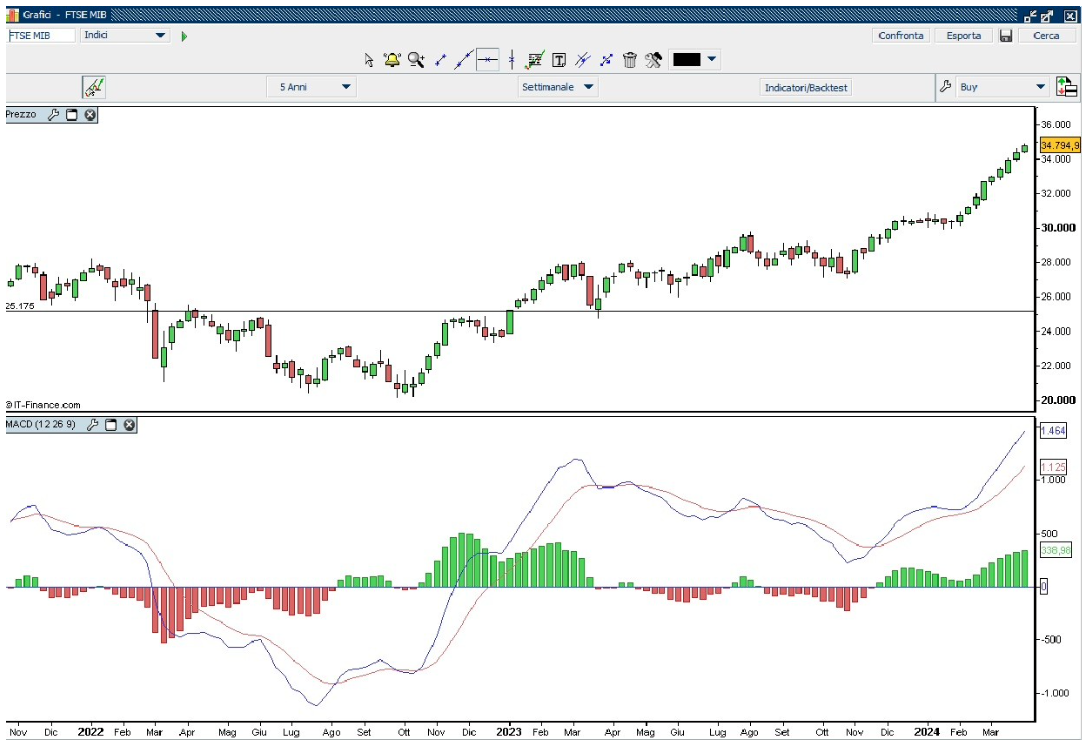The height and width of the screenshot is (746, 1082).
Task: Select the text annotation tool
Action: click(559, 60)
